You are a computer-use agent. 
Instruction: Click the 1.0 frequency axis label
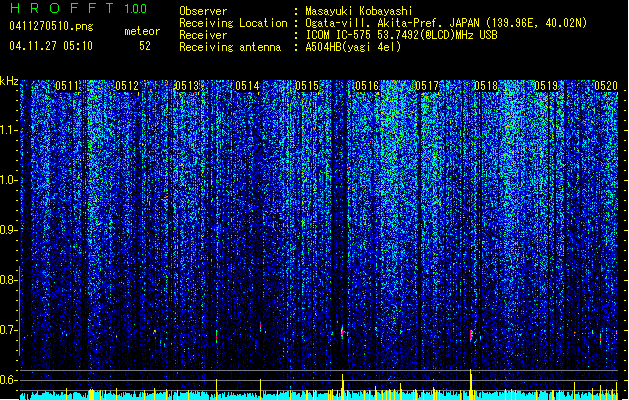[x=7, y=181]
